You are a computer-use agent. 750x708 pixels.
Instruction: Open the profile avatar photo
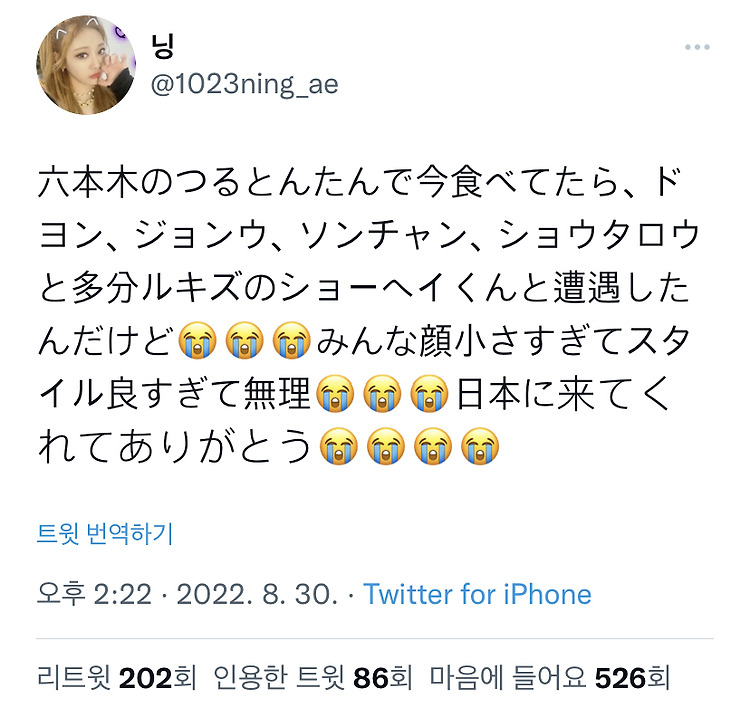click(x=86, y=65)
